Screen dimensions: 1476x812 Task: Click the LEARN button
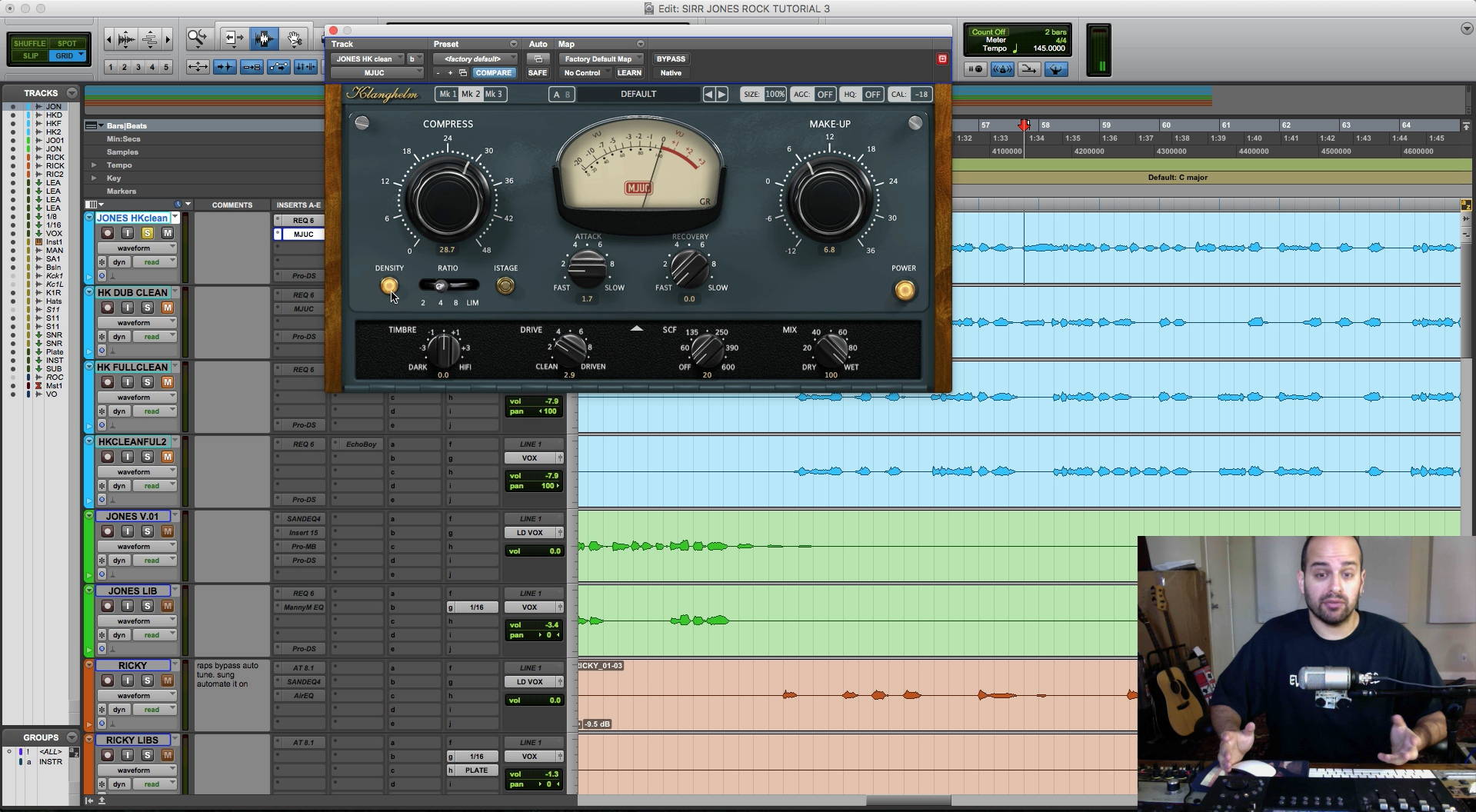pos(629,73)
